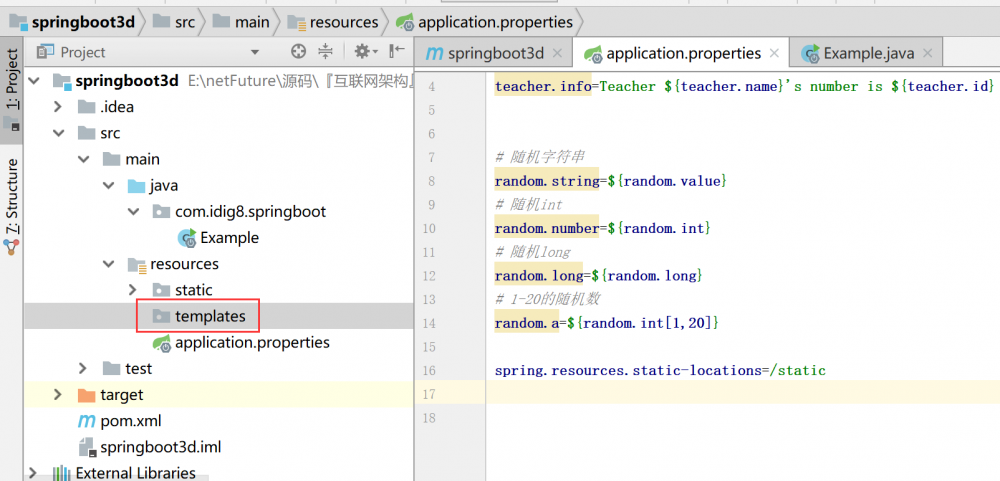Screen dimensions: 1000x481
Task: Click the springboot3d breadcrumb folder icon
Action: (x=19, y=22)
